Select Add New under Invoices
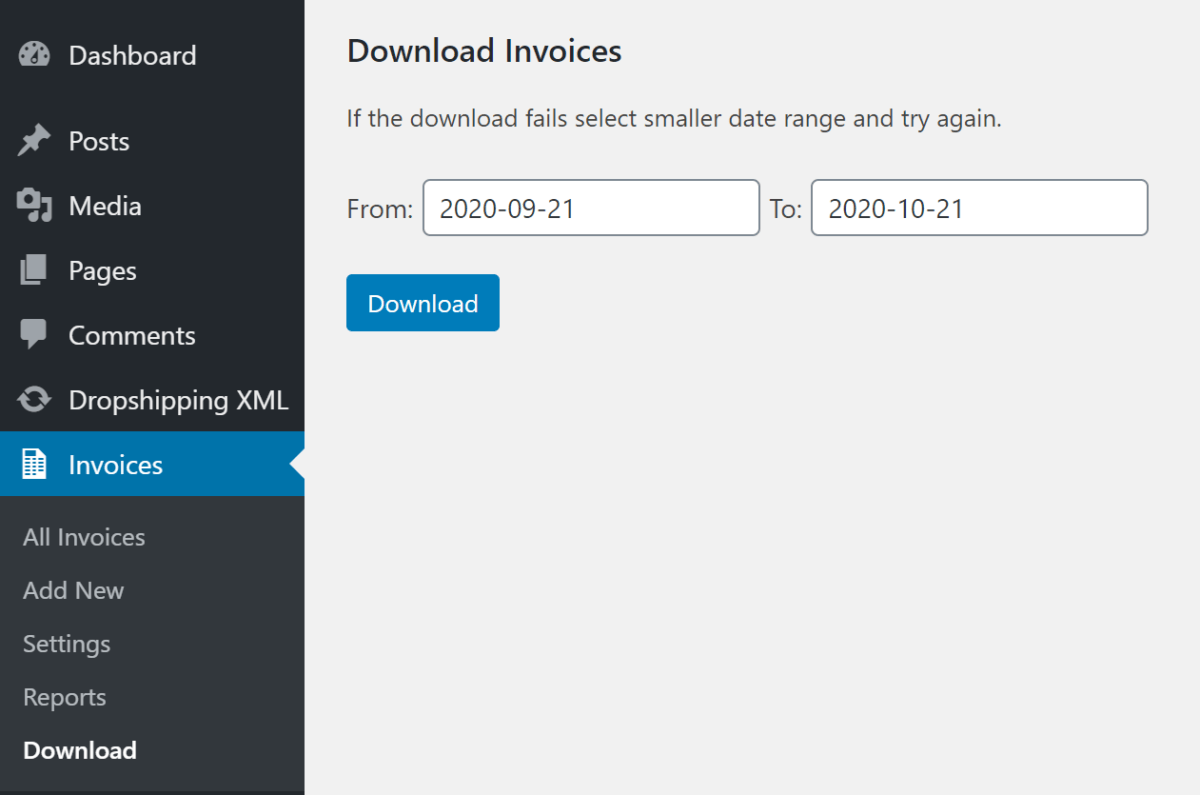Screen dimensions: 1200x795 (73, 590)
